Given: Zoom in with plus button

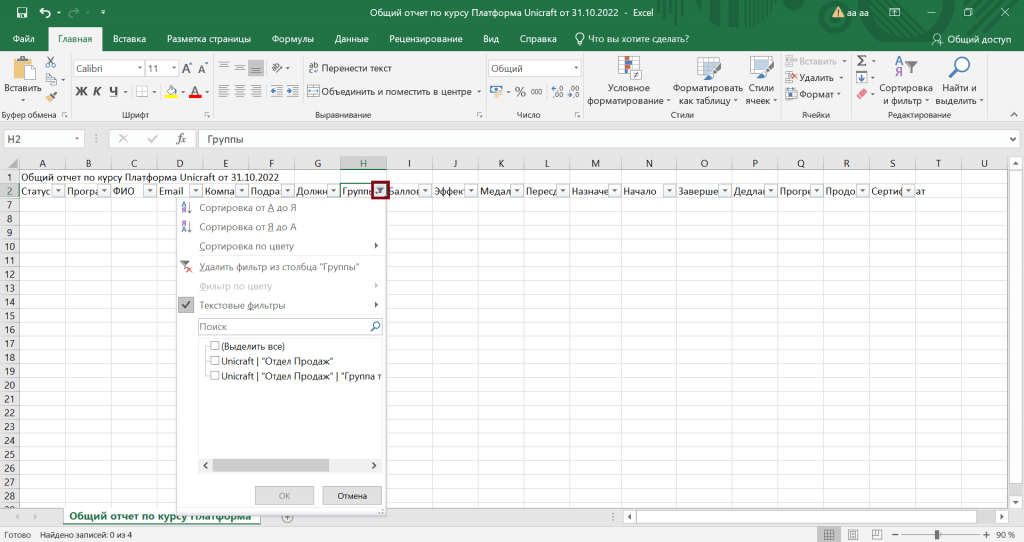Looking at the screenshot, I should pyautogui.click(x=987, y=535).
